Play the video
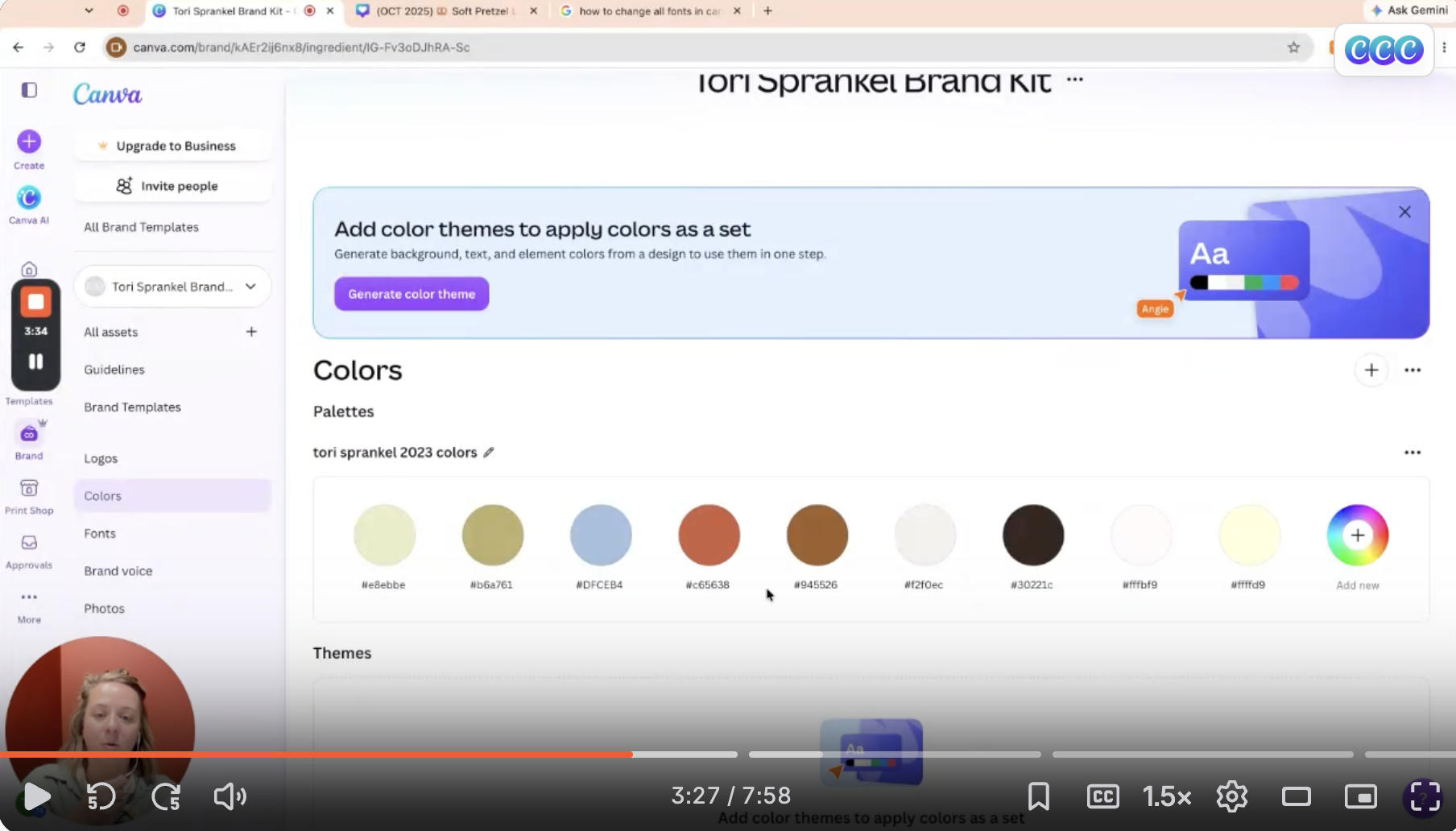Image resolution: width=1456 pixels, height=831 pixels. point(36,796)
